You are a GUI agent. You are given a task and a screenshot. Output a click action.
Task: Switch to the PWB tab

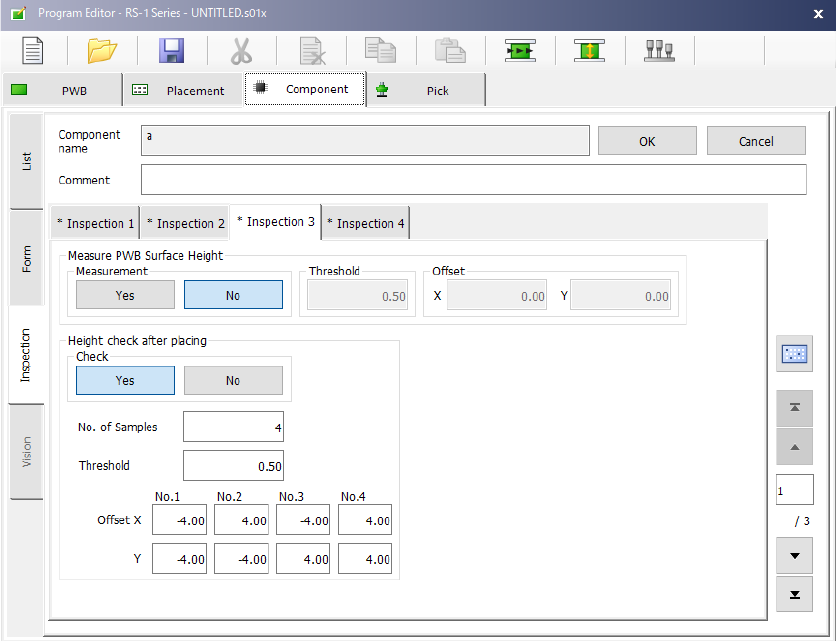click(62, 90)
